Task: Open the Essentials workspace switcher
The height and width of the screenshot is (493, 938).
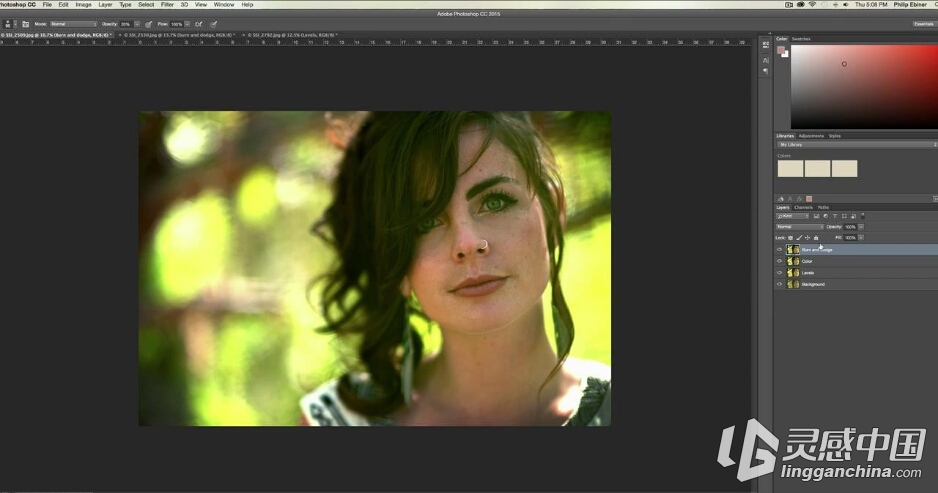Action: click(x=924, y=24)
